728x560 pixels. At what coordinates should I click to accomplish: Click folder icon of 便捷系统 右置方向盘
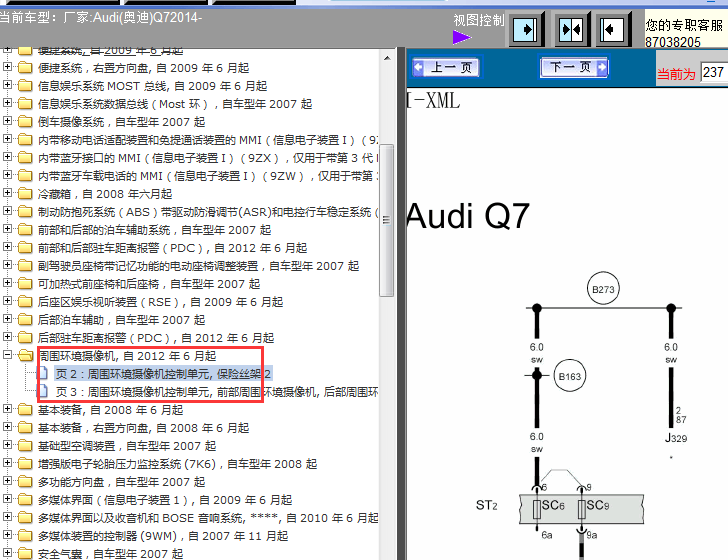25,68
